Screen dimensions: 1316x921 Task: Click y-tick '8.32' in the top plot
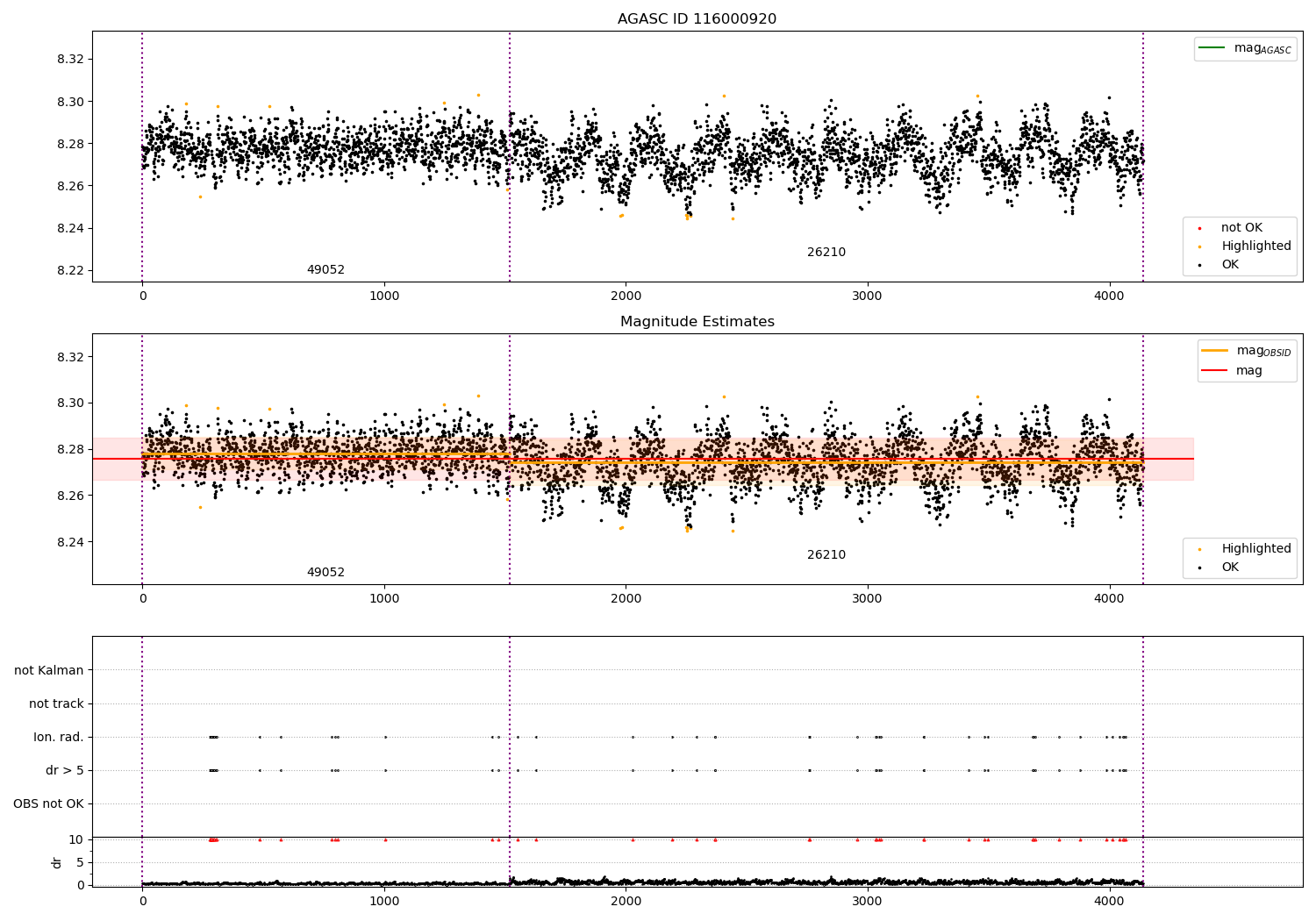coord(70,60)
